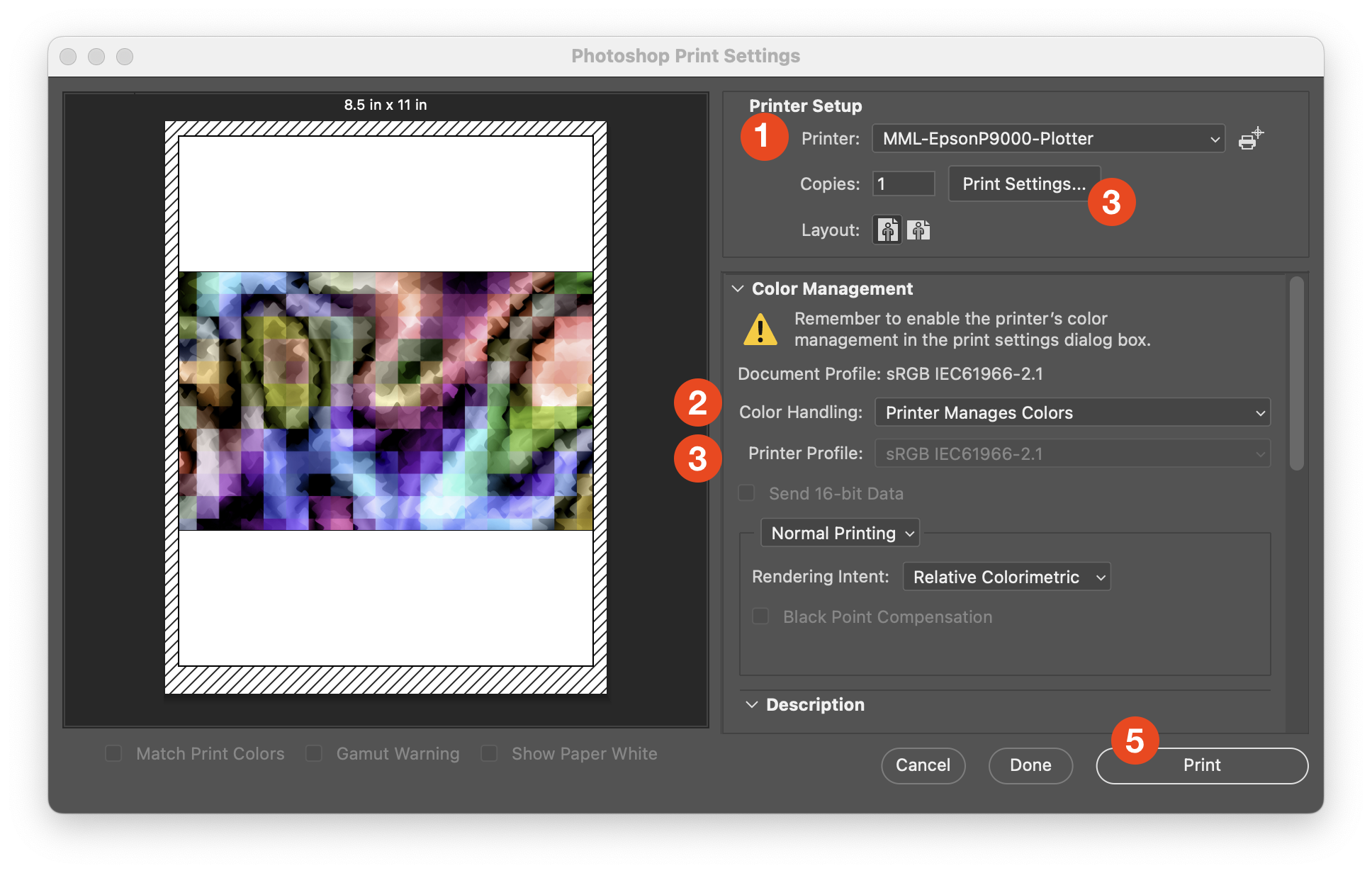Open the Color Handling dropdown
Viewport: 1372px width, 873px height.
tap(1072, 412)
